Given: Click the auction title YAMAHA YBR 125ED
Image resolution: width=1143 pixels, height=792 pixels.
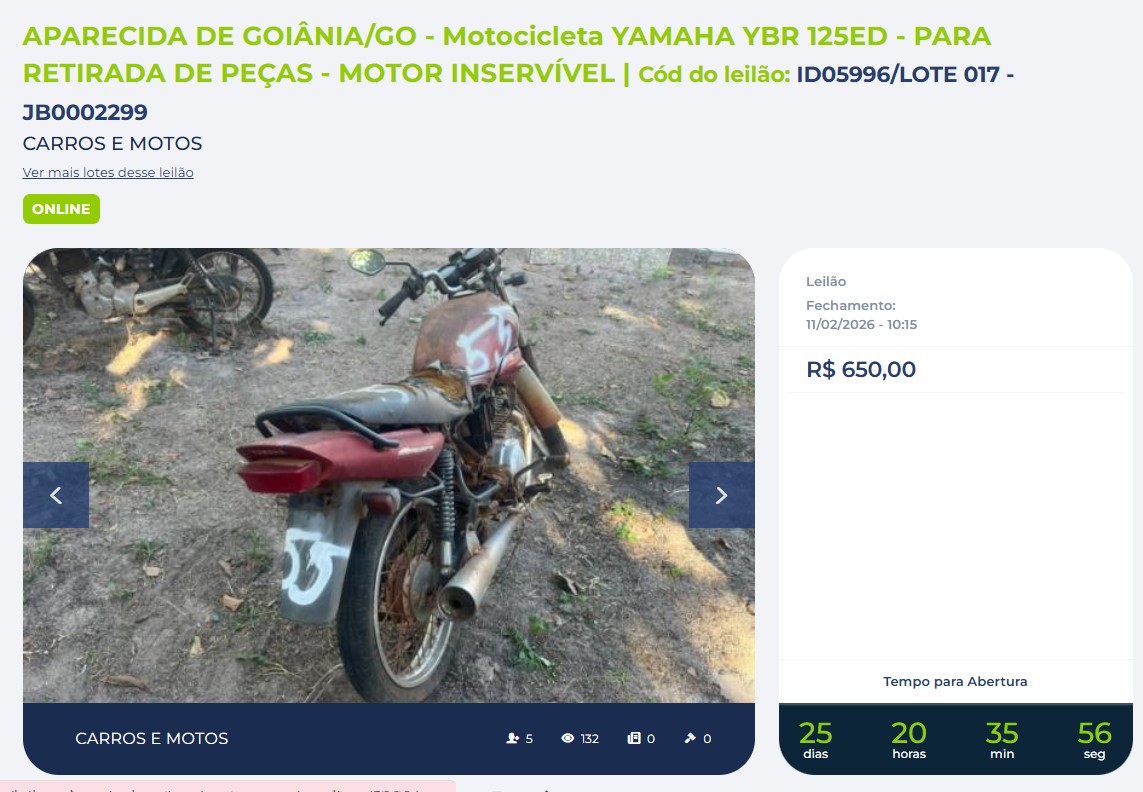Looking at the screenshot, I should tap(749, 36).
